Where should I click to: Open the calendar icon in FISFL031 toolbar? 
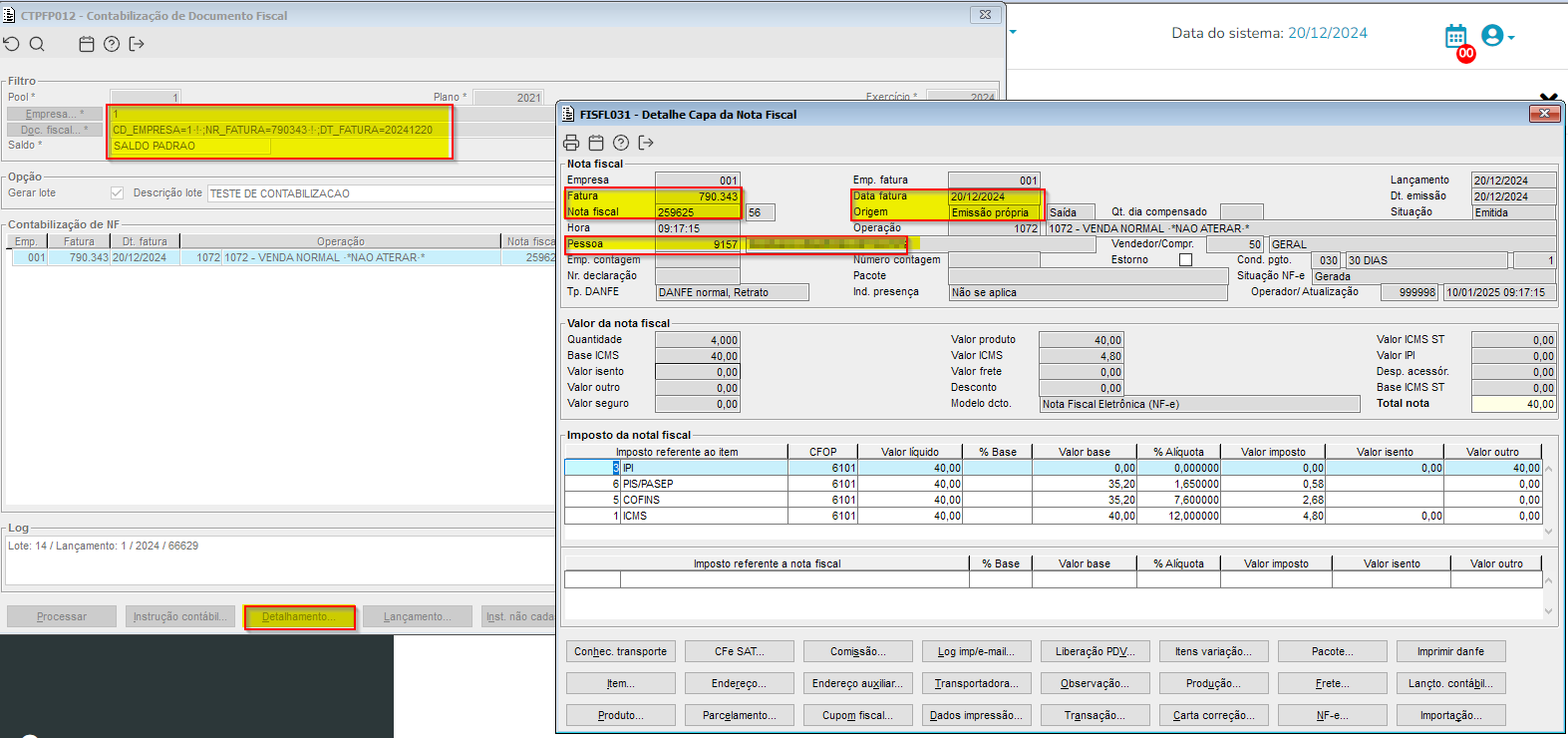tap(596, 143)
